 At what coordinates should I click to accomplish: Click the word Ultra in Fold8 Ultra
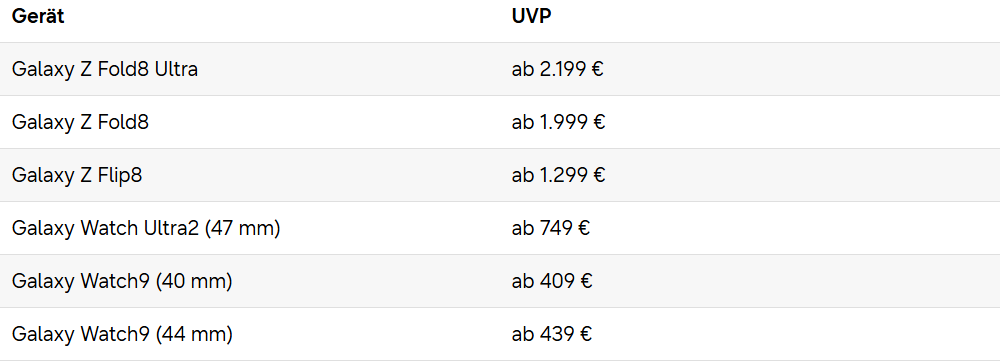[x=176, y=69]
